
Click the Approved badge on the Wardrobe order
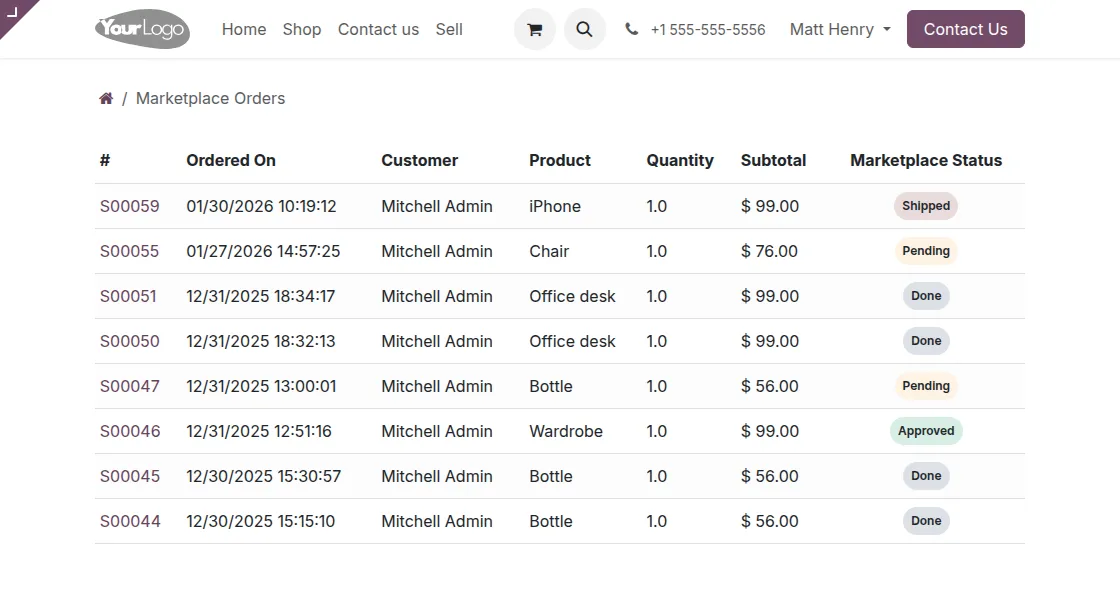[x=925, y=431]
